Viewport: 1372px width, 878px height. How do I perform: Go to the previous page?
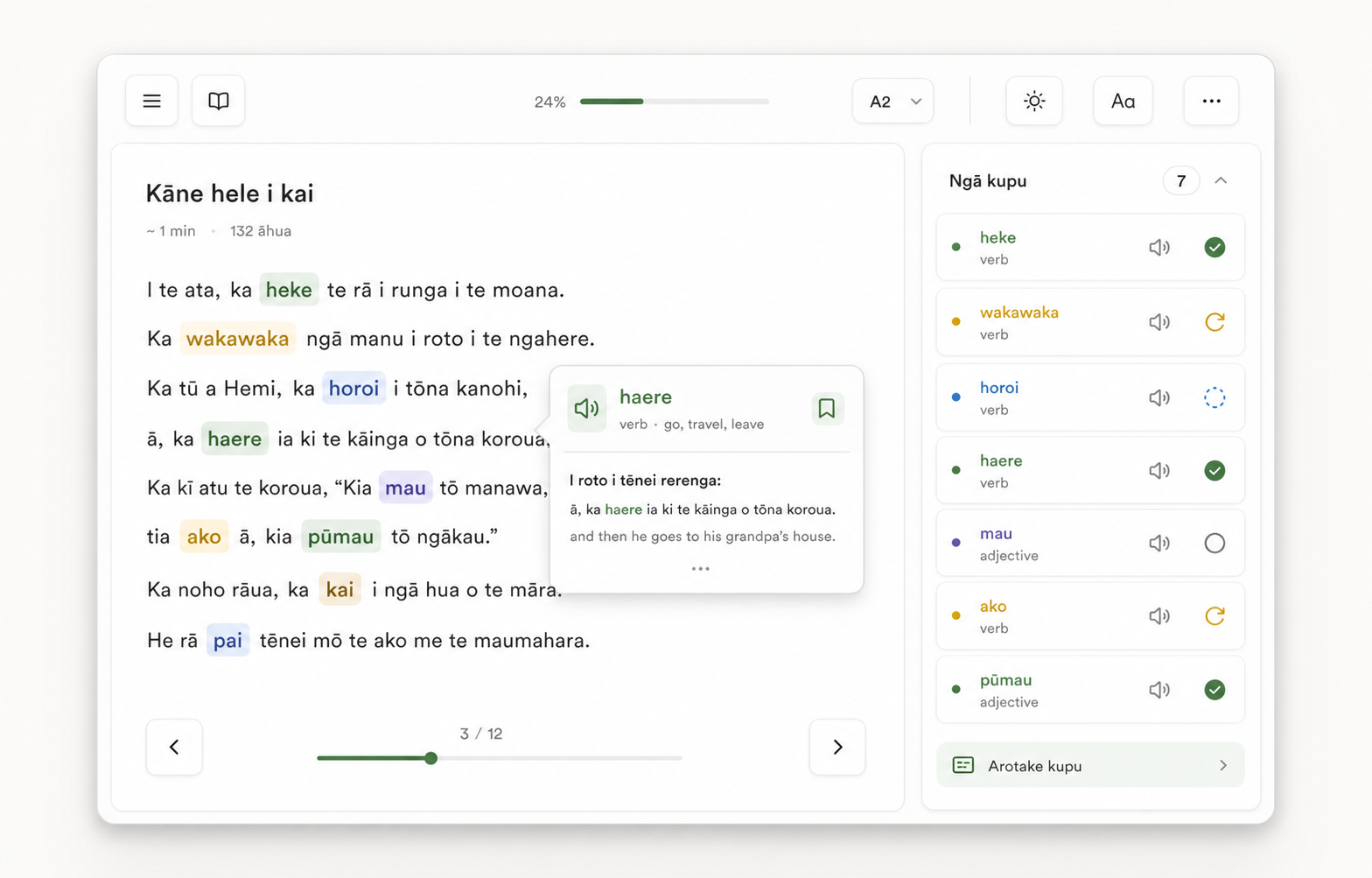(174, 747)
